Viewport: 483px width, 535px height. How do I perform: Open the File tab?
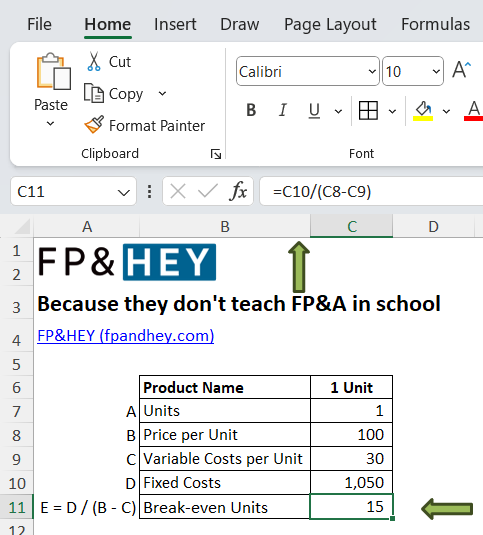pos(39,25)
